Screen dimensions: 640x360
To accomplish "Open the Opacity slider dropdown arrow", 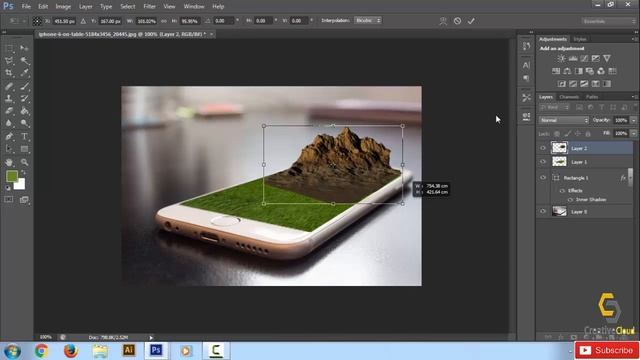I will point(633,120).
